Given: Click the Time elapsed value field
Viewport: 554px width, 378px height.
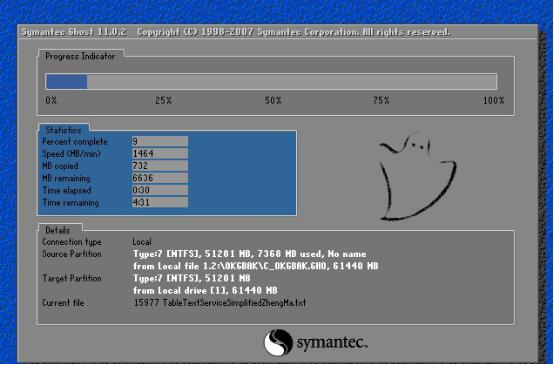Looking at the screenshot, I should tap(160, 190).
